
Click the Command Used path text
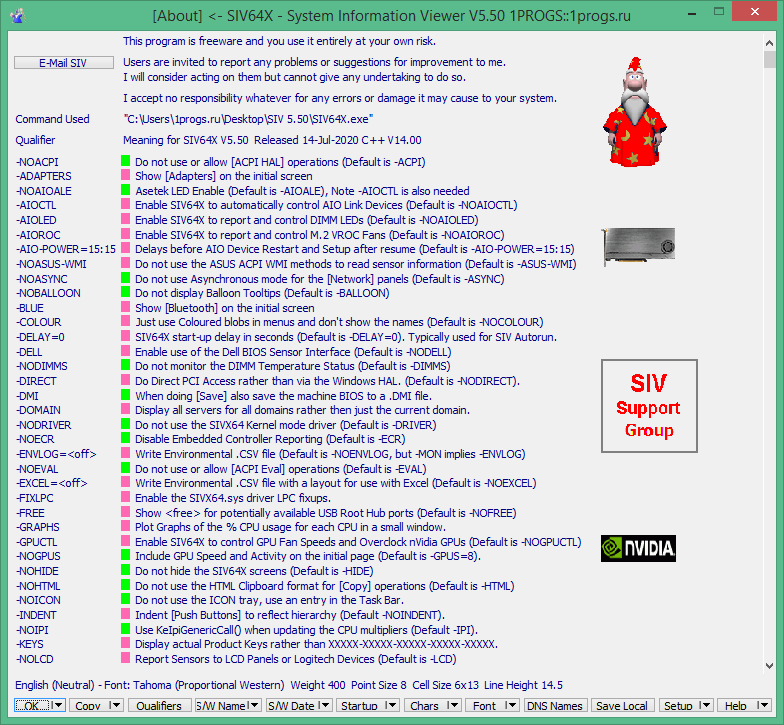click(x=248, y=119)
